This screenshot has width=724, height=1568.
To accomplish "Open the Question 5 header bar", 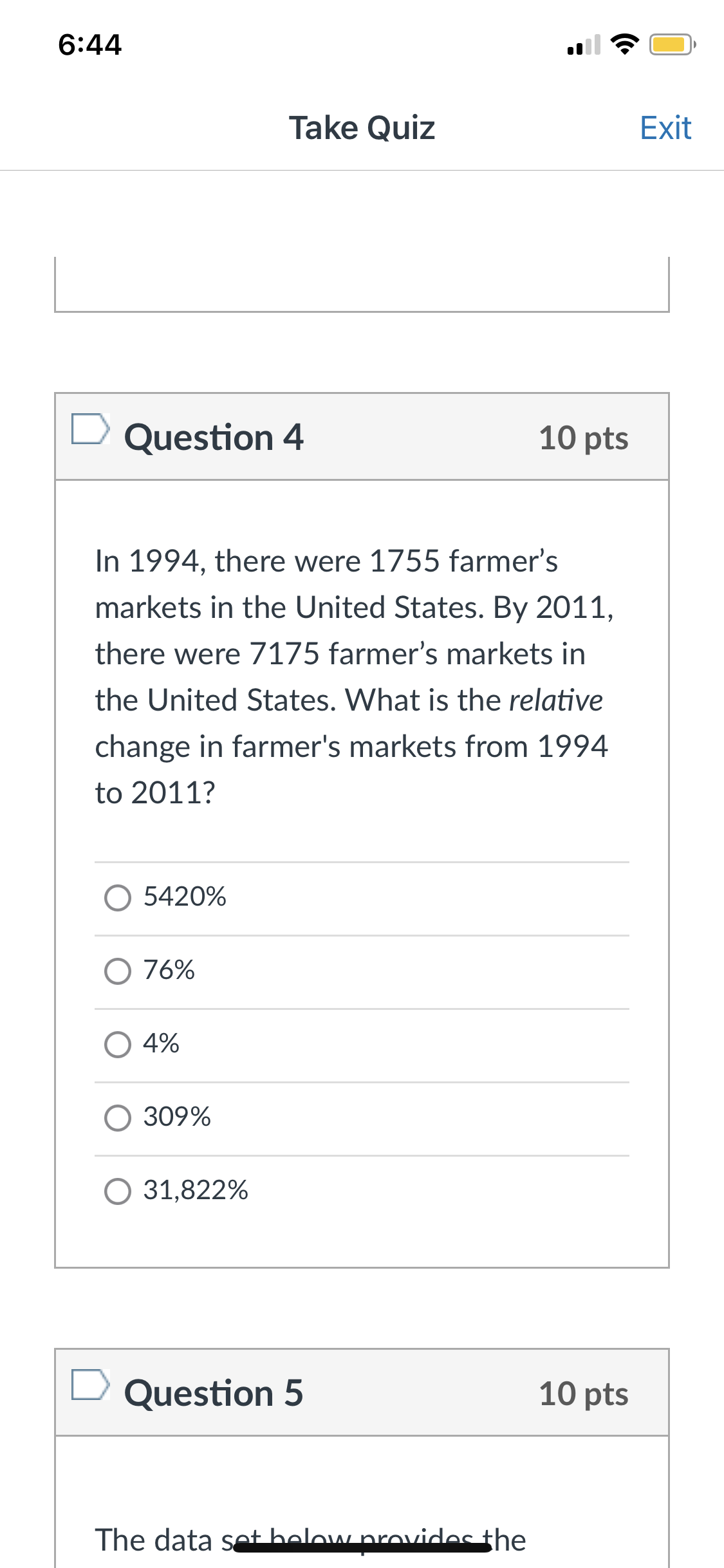I will (x=362, y=1393).
